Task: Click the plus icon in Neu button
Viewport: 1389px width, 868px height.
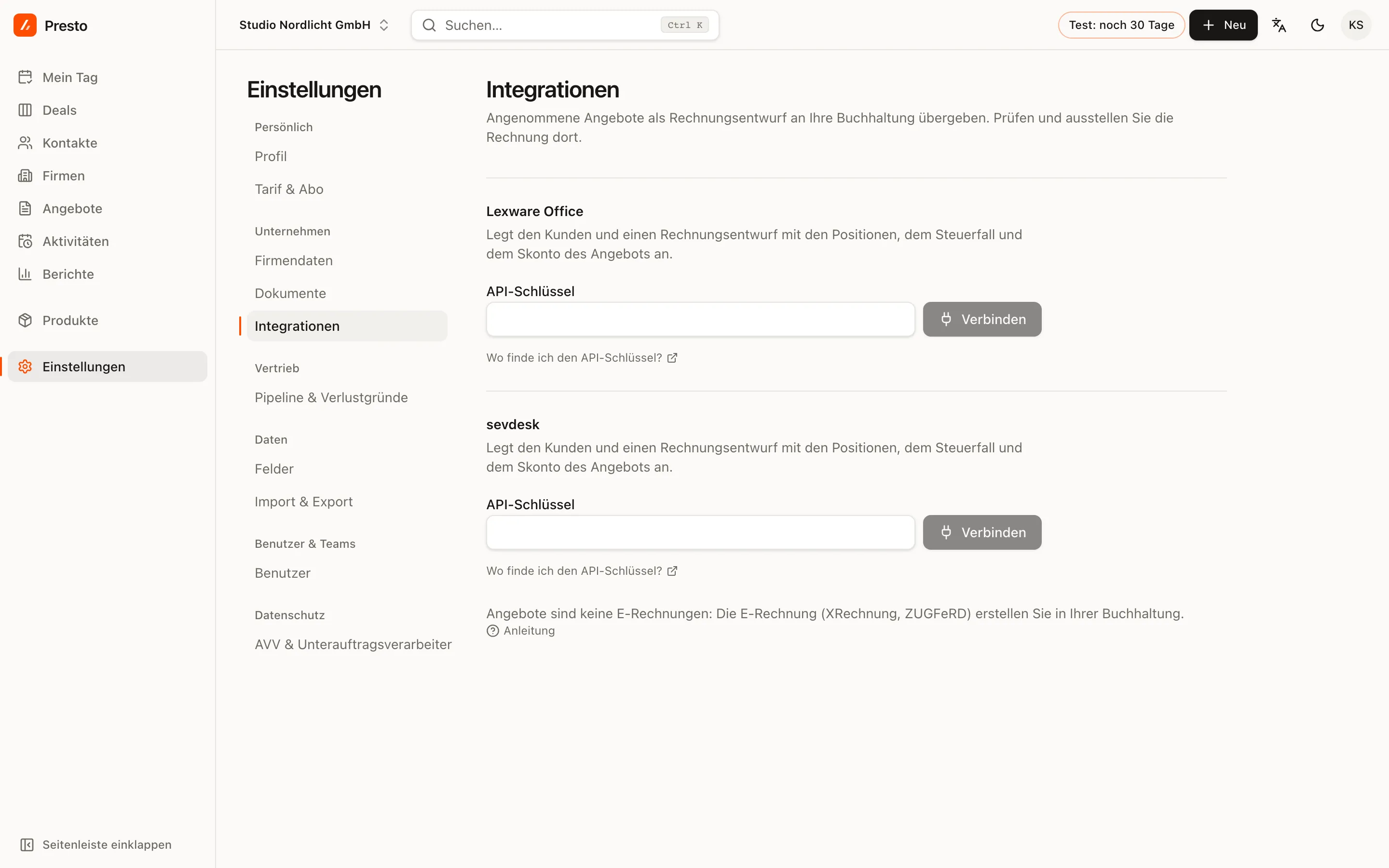Action: 1208,25
